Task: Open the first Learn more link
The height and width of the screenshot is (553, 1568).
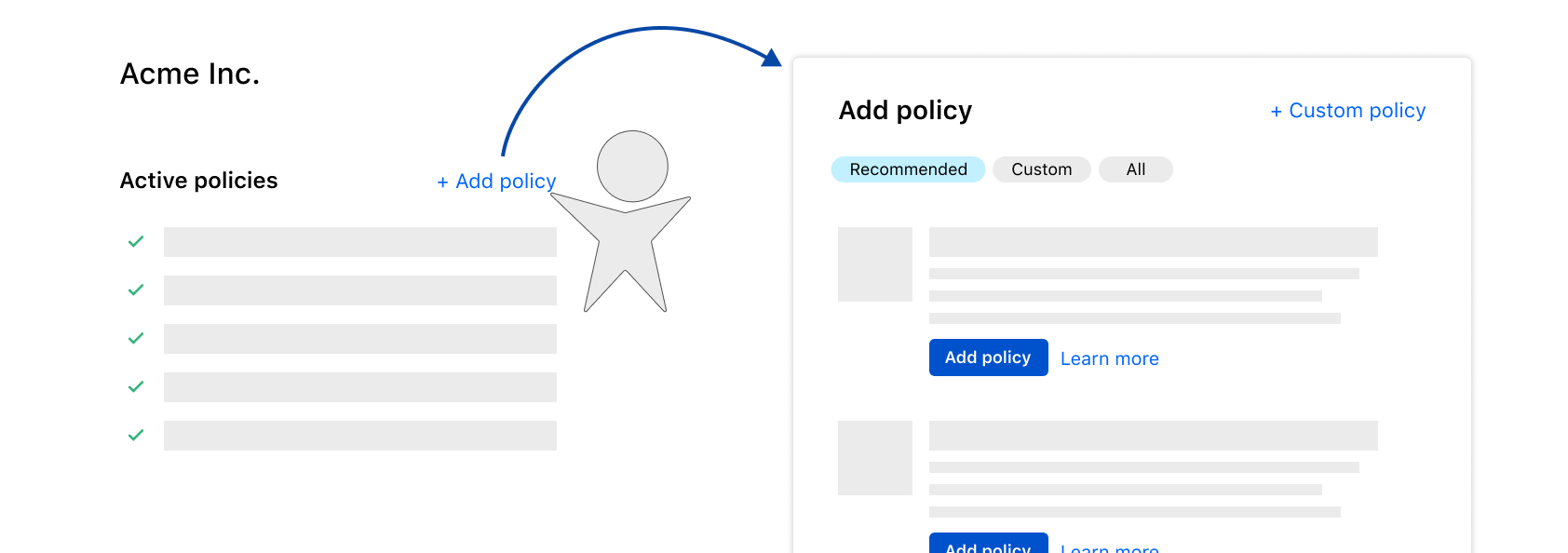Action: coord(1110,358)
